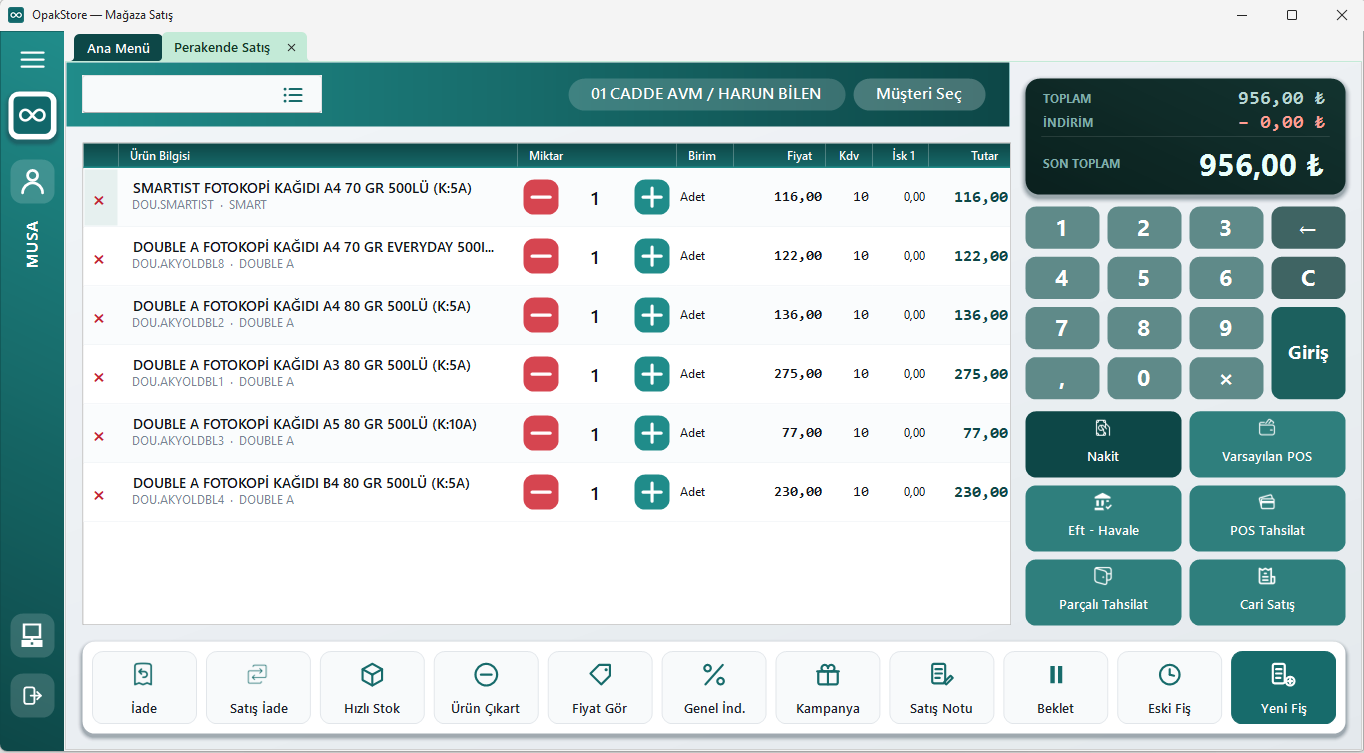This screenshot has width=1364, height=753.
Task: Choose Cari Satış option
Action: point(1267,592)
